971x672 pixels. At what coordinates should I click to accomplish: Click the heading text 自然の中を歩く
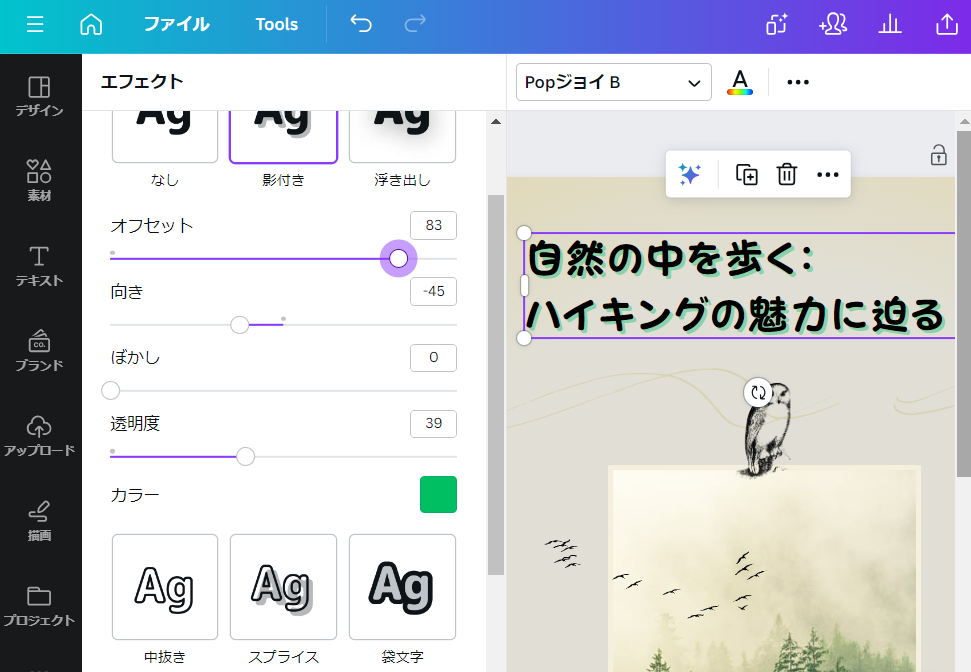[671, 259]
